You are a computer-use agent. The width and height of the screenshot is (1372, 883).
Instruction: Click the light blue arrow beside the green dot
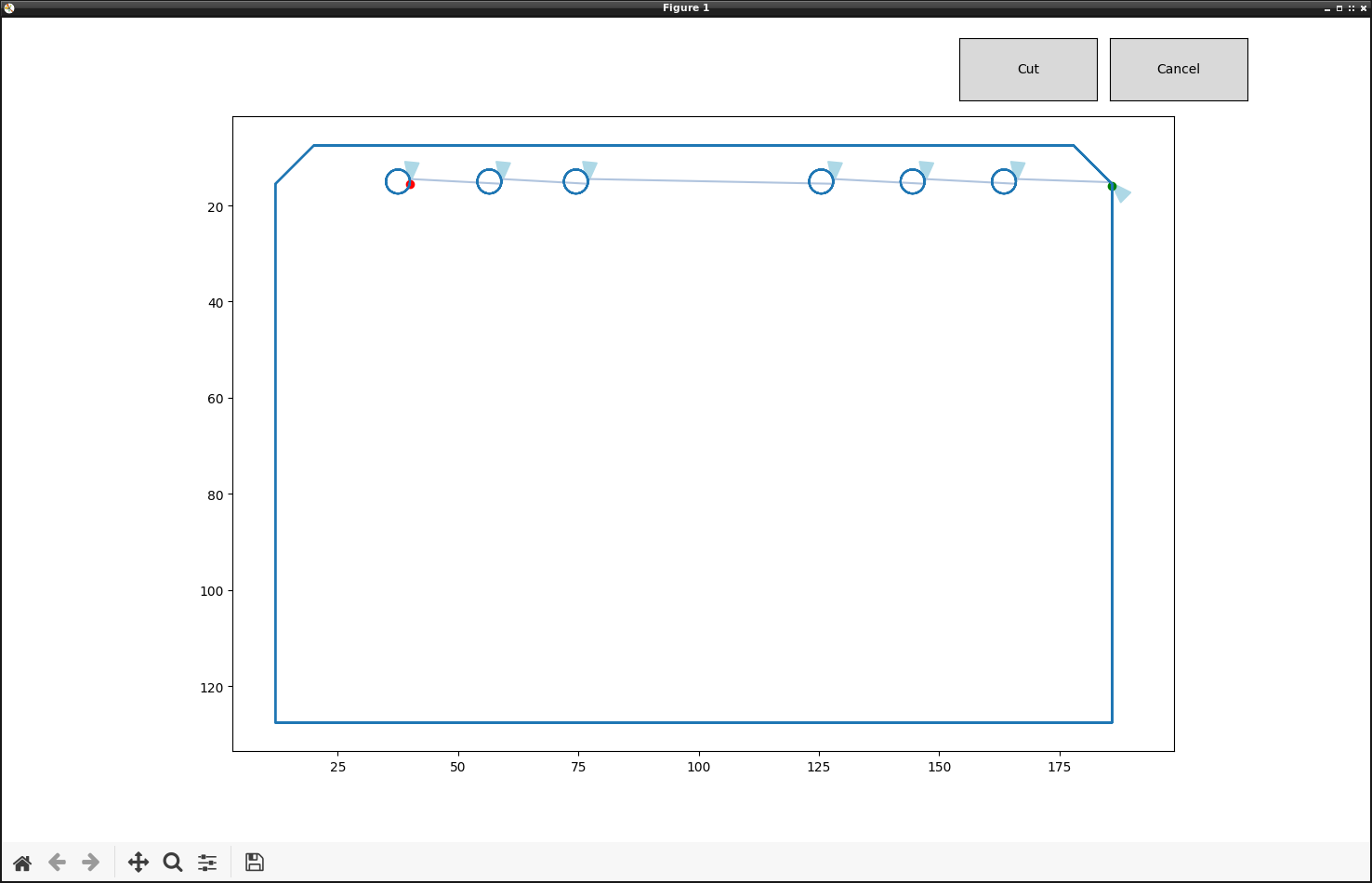1123,193
